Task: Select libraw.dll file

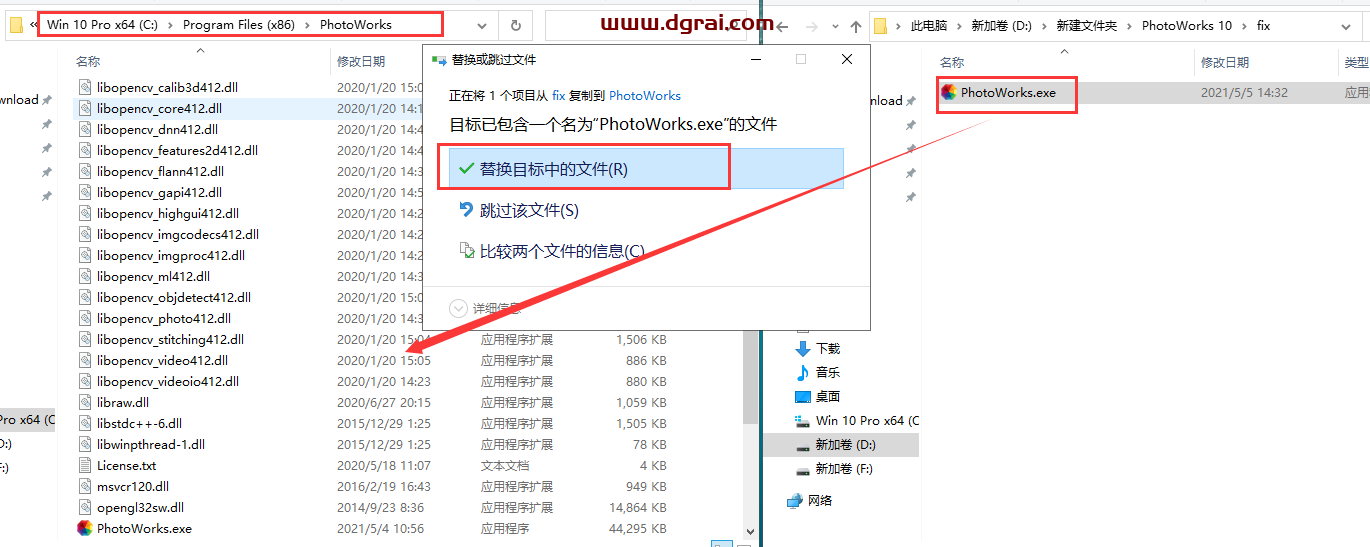Action: coord(123,402)
